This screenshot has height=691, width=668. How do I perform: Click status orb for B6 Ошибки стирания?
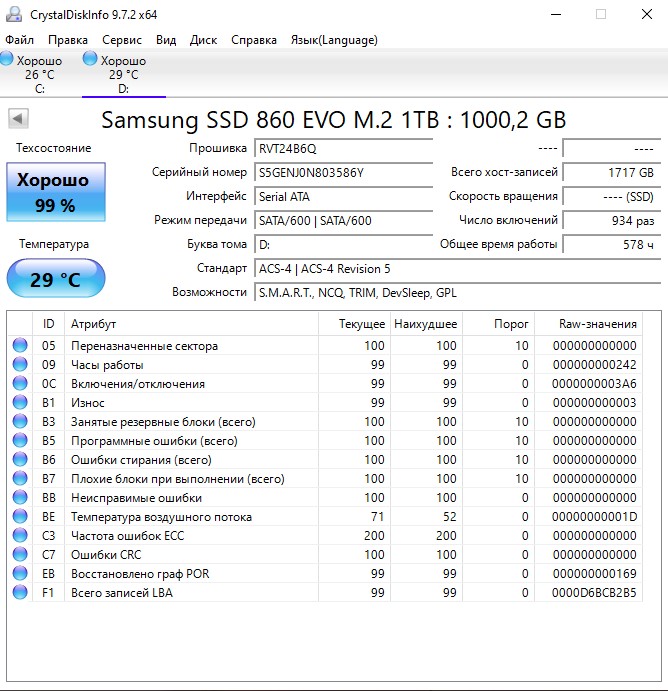coord(20,459)
